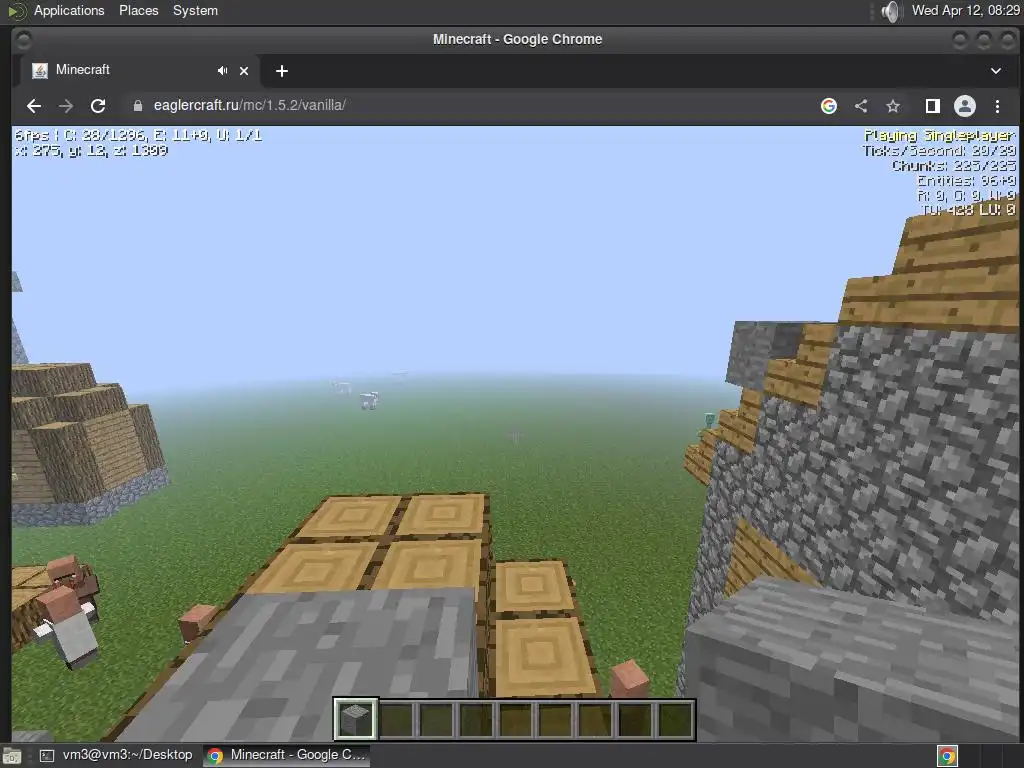Image resolution: width=1024 pixels, height=768 pixels.
Task: Open the Chrome side panel
Action: [933, 106]
